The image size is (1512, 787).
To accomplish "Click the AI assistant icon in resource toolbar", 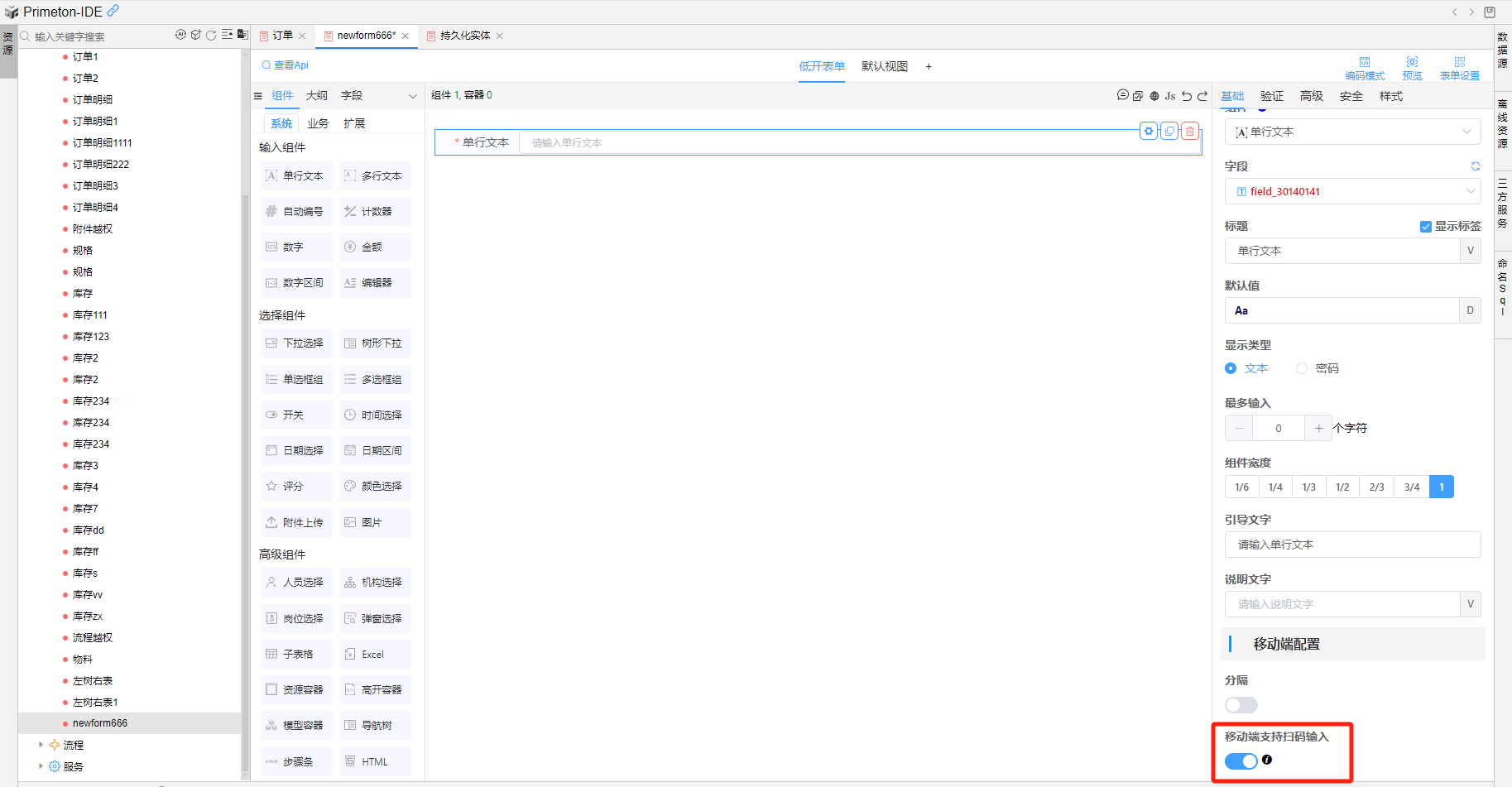I will point(180,35).
